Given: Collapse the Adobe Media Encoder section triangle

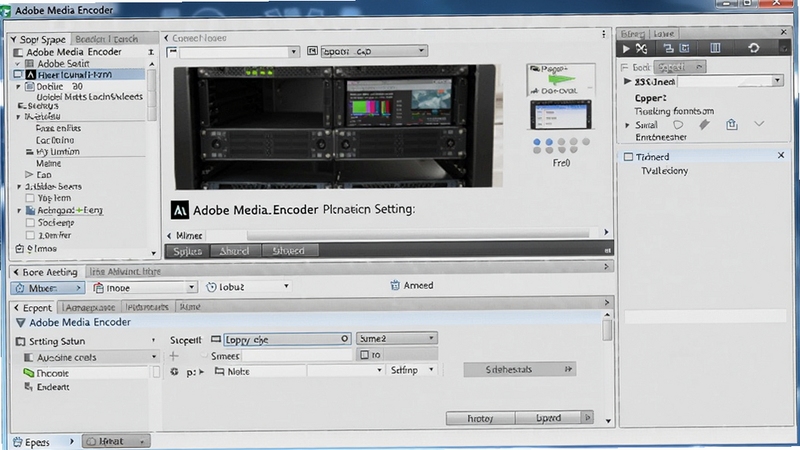Looking at the screenshot, I should (x=20, y=322).
